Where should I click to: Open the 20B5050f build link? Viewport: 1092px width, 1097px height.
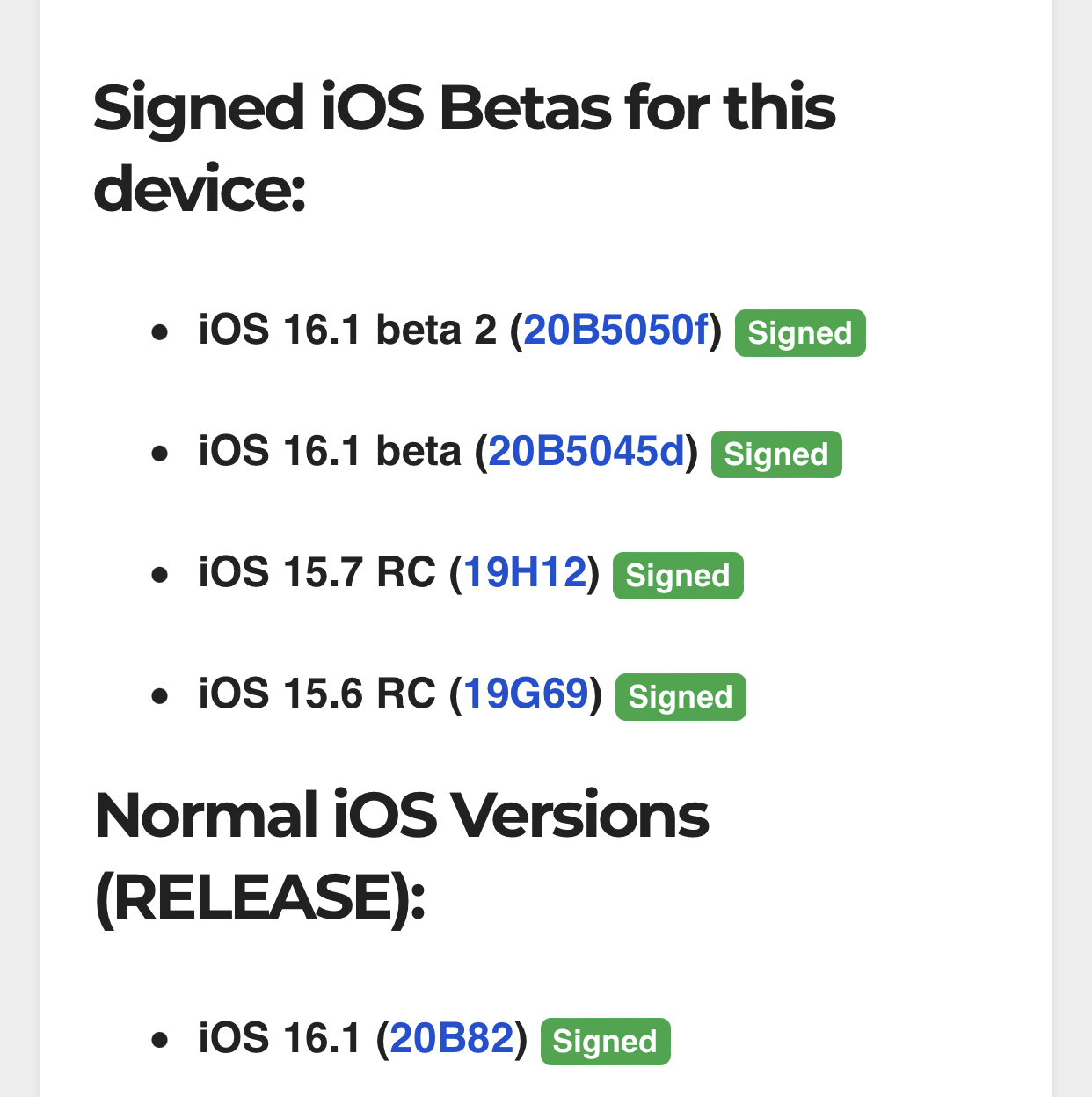point(615,331)
